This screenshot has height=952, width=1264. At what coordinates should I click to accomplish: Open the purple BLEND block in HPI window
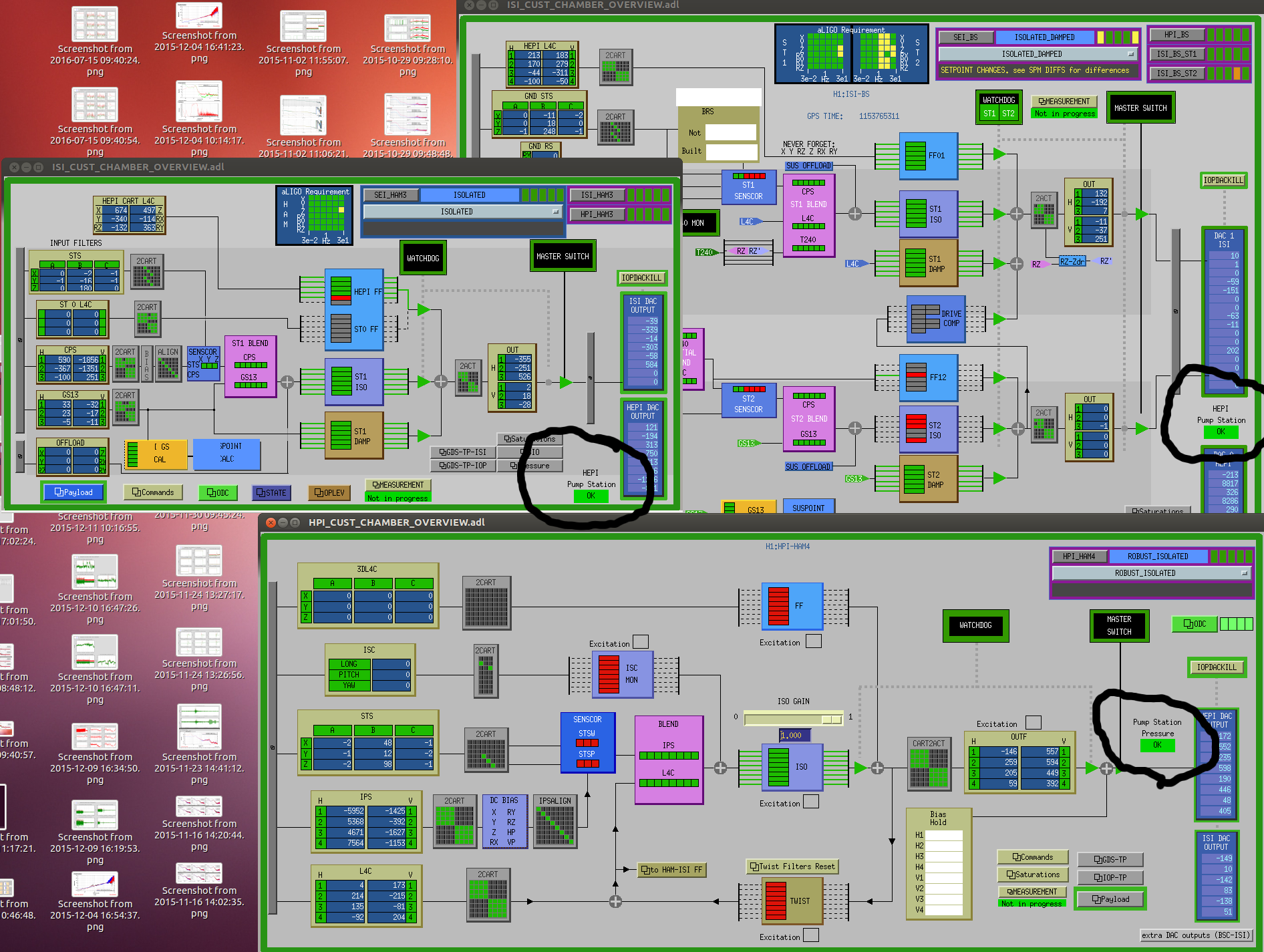(x=669, y=760)
